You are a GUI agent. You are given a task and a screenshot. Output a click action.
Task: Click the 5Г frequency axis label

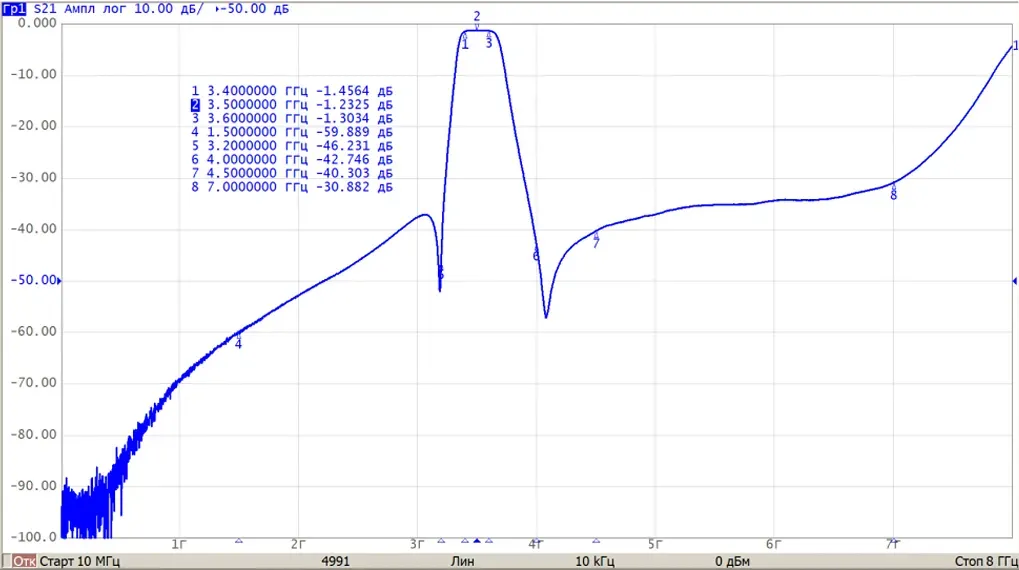[x=654, y=545]
